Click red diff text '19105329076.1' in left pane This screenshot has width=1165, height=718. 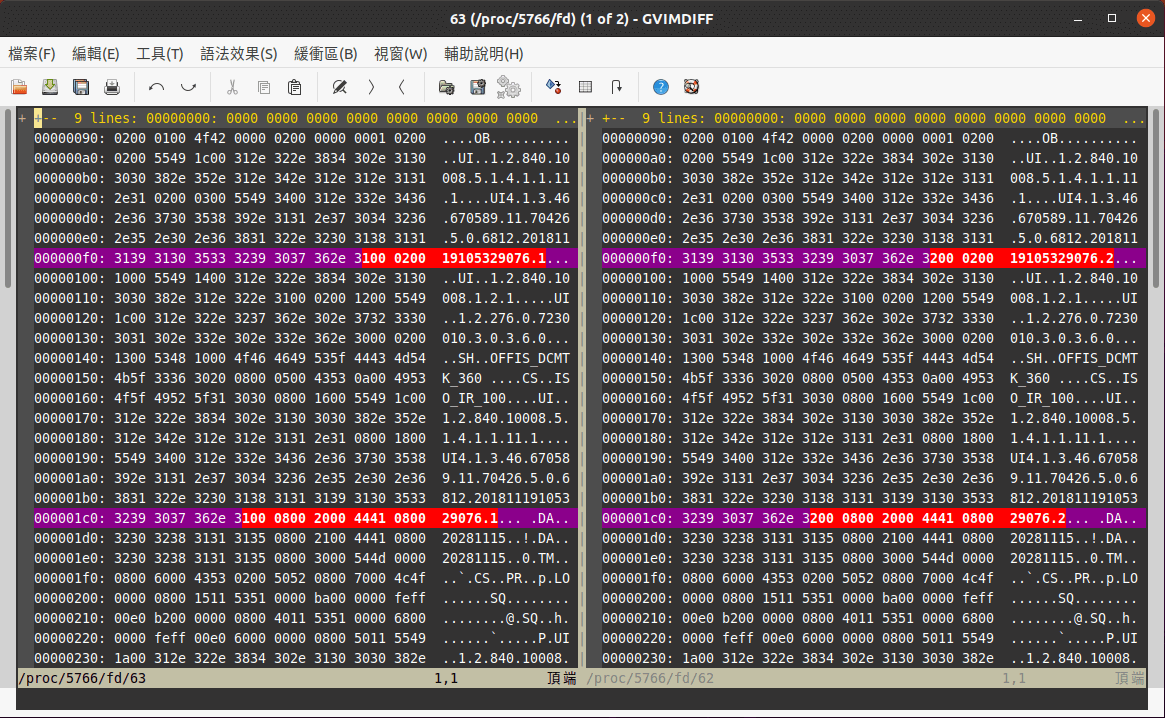[x=493, y=258]
